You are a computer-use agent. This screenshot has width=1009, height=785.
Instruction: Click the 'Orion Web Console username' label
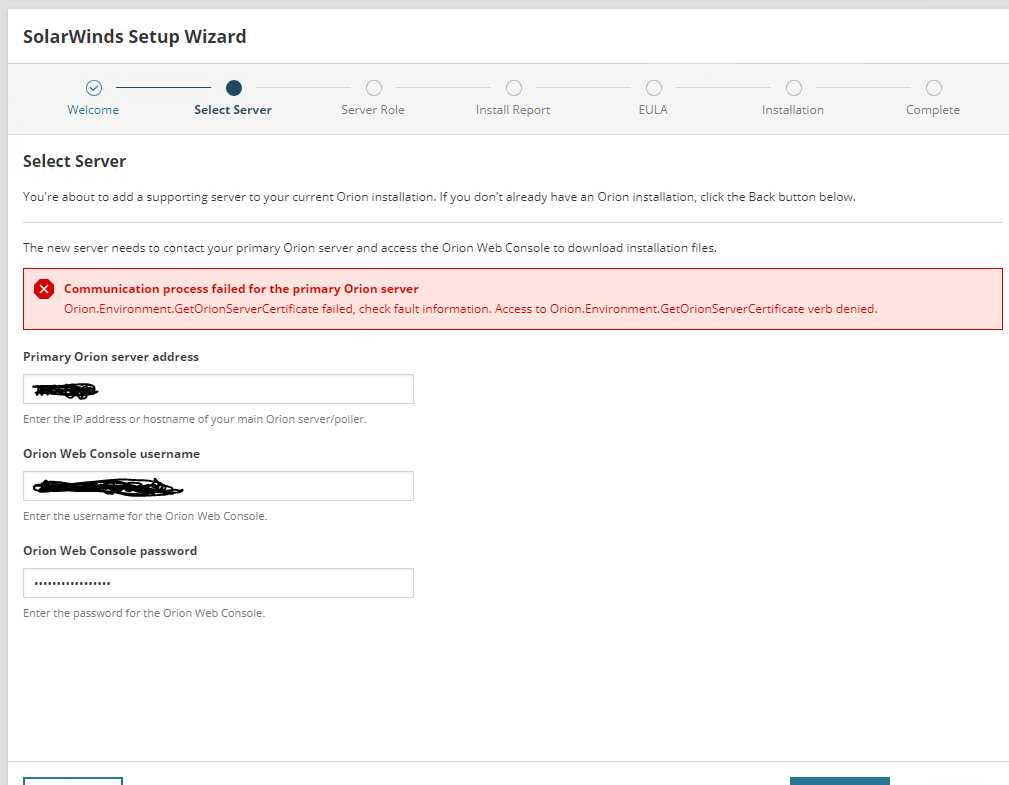click(111, 454)
